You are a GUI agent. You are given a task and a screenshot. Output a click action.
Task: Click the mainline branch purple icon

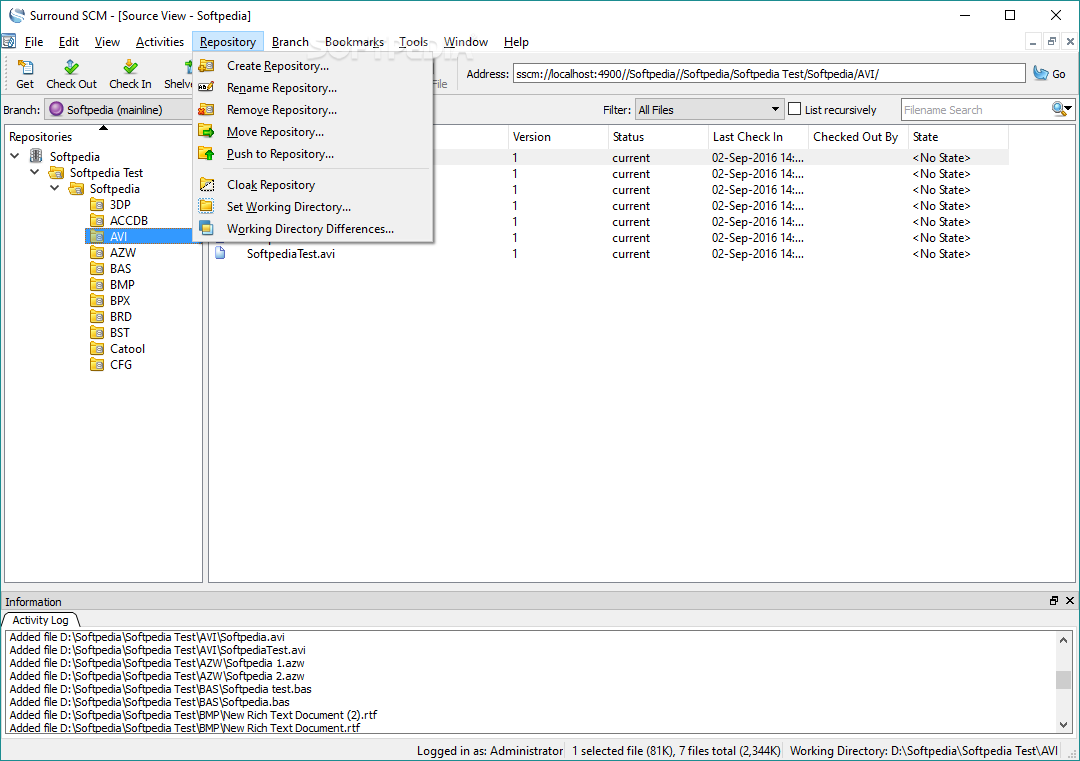[x=56, y=109]
